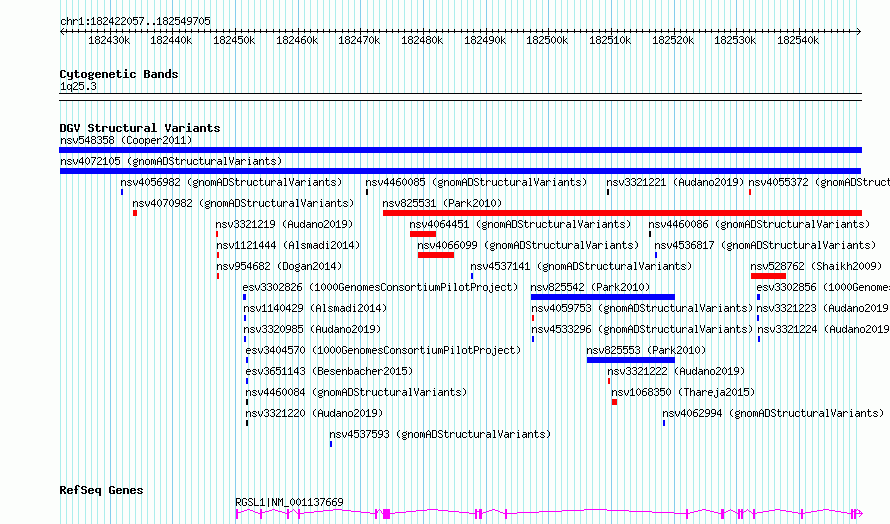Click the chr1:182422057..182549705 coordinate text
Screen dimensions: 890x524
[135, 22]
